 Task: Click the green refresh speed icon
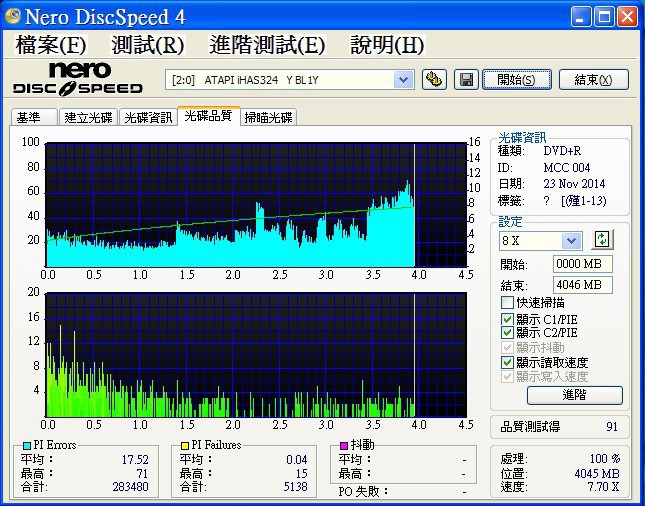point(602,240)
